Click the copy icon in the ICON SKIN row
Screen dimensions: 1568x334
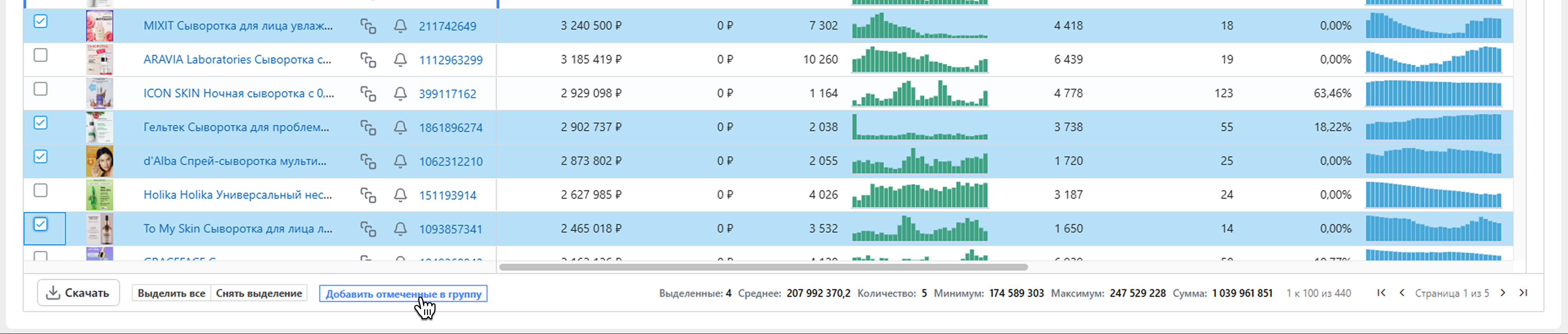[x=367, y=94]
